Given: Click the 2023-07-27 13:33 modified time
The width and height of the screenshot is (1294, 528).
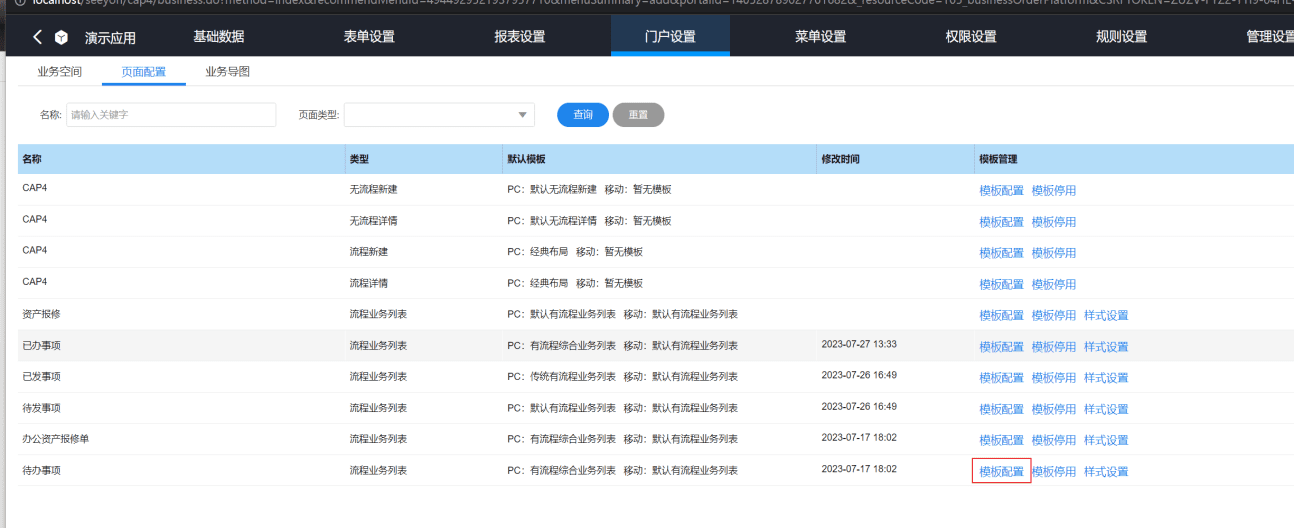Looking at the screenshot, I should (x=859, y=344).
